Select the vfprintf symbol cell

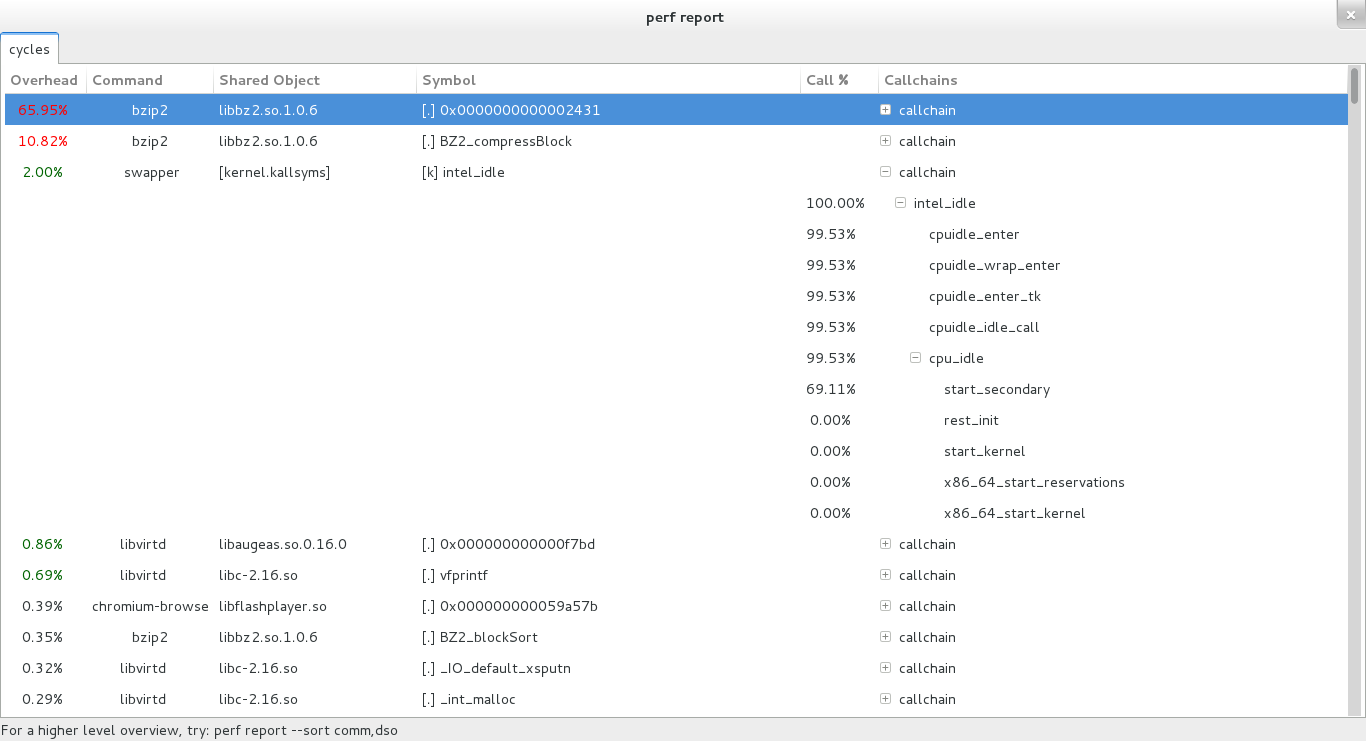click(455, 575)
